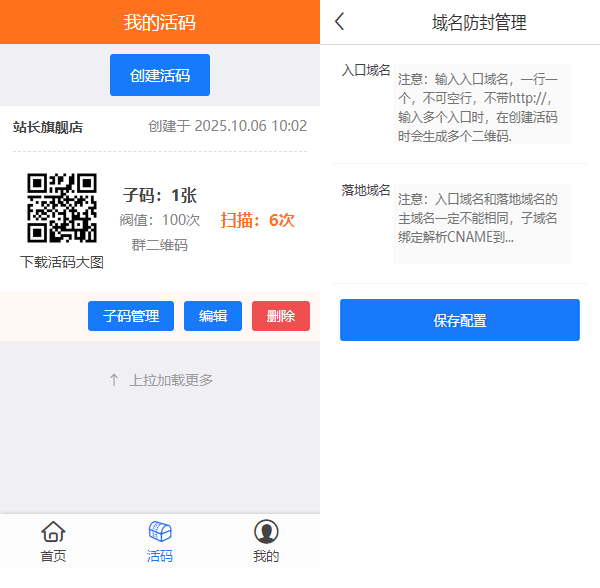The height and width of the screenshot is (588, 600).
Task: Open the 首页 home tab icon
Action: pos(53,532)
